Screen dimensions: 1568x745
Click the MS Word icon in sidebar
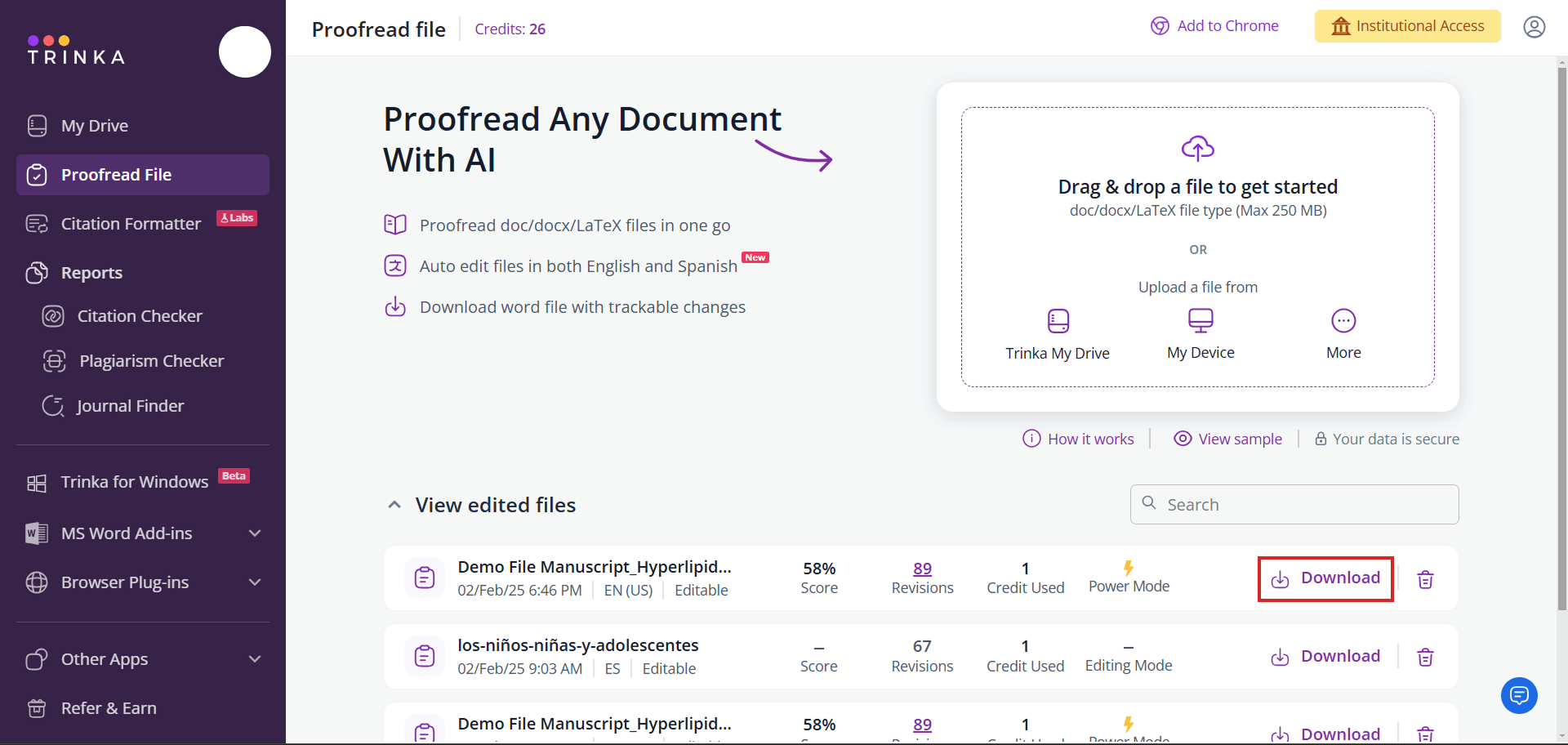click(37, 533)
